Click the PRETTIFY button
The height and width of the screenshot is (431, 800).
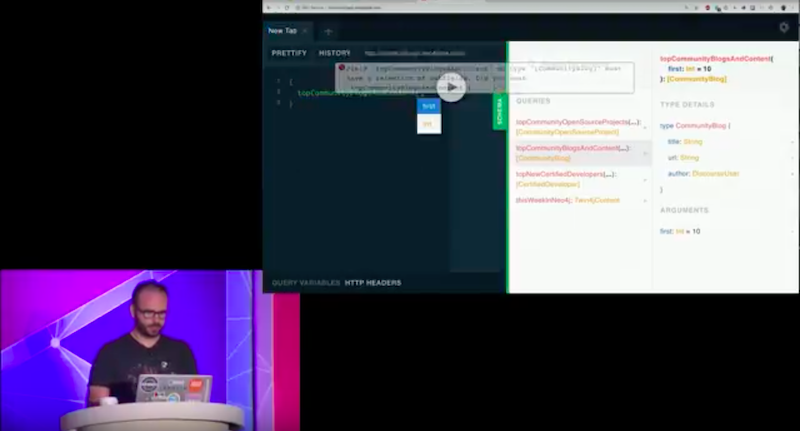289,53
